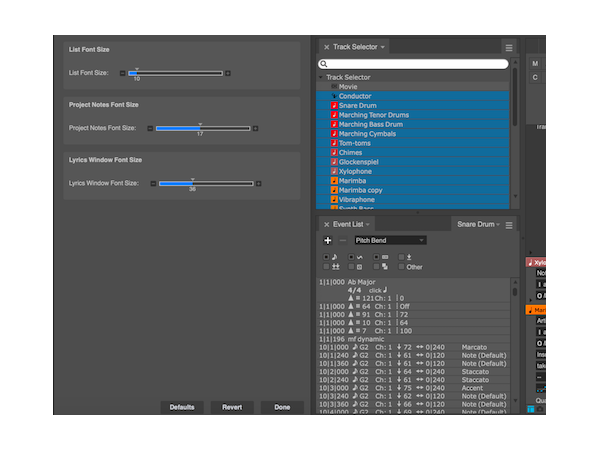
Task: Click the Defaults button
Action: click(x=182, y=407)
